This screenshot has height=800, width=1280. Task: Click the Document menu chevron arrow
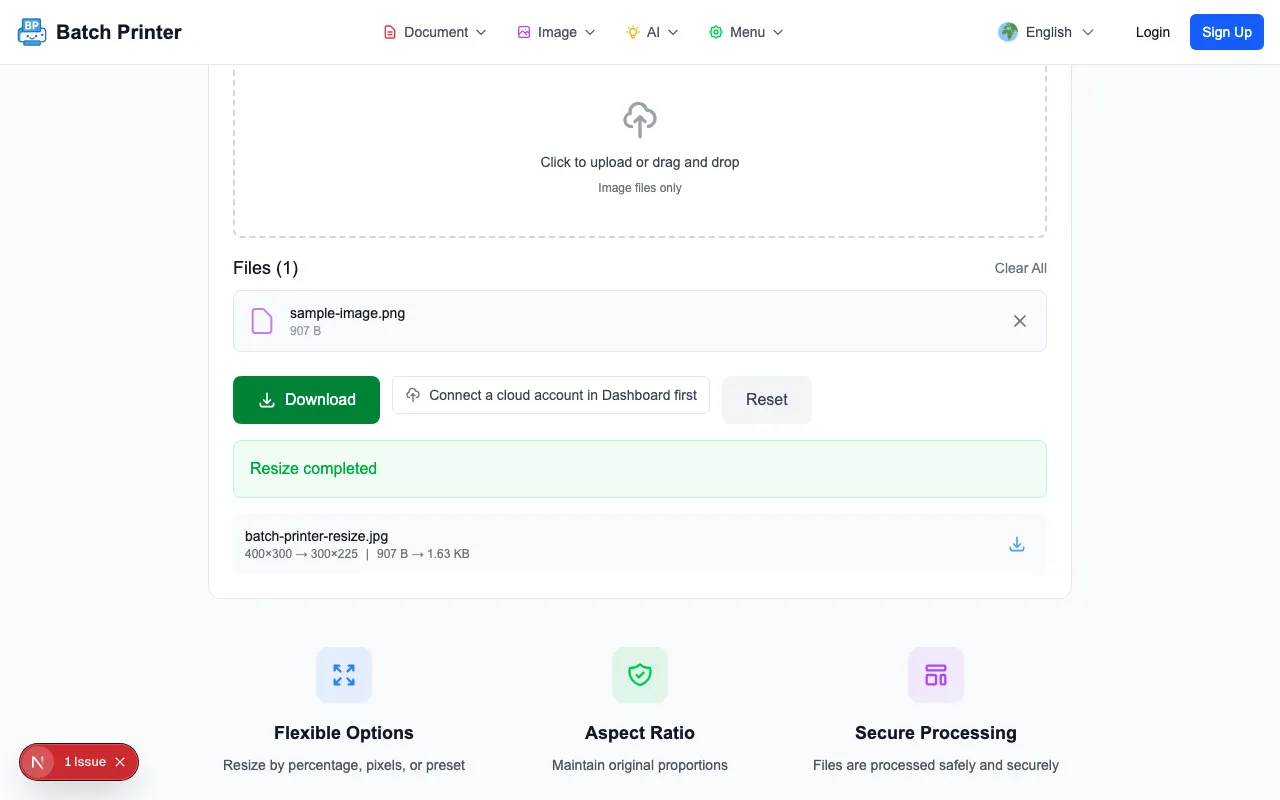(x=481, y=32)
